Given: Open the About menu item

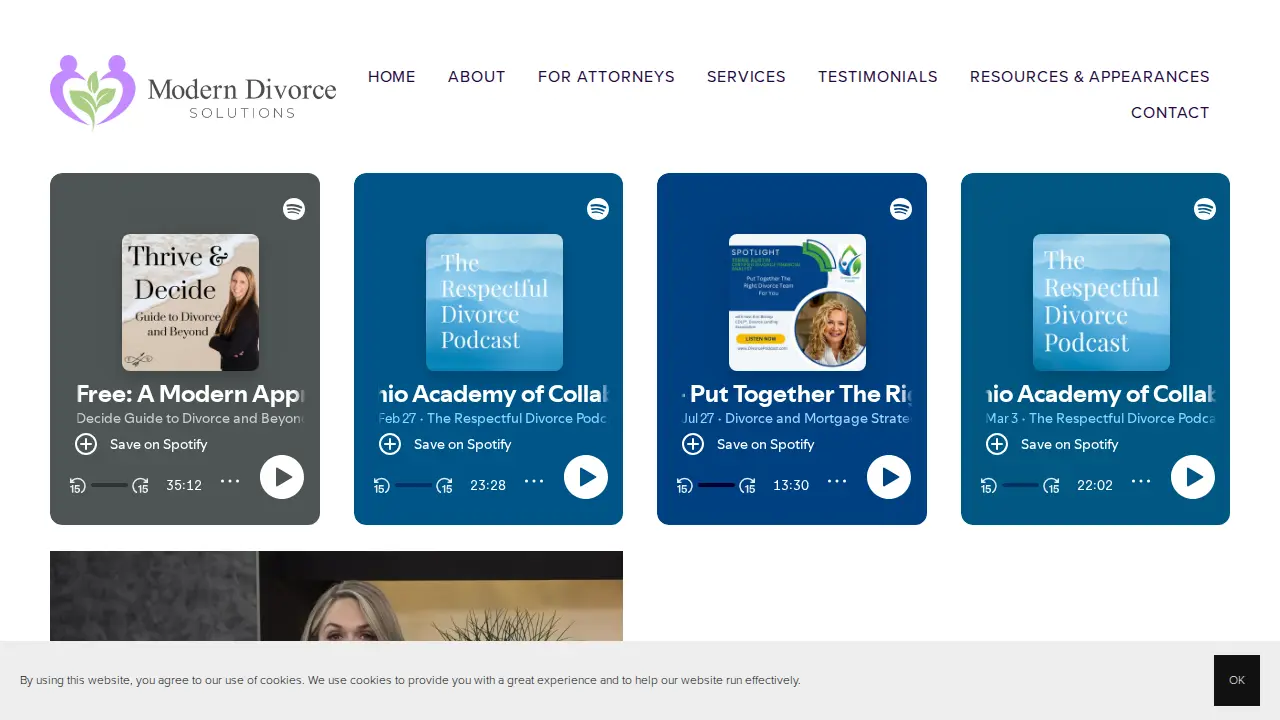Looking at the screenshot, I should (x=477, y=77).
